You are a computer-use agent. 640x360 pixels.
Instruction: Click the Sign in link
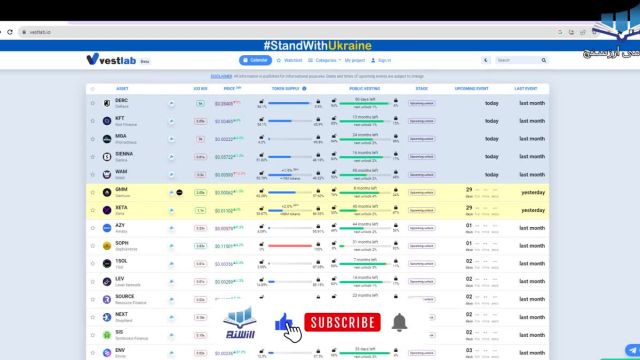(381, 60)
